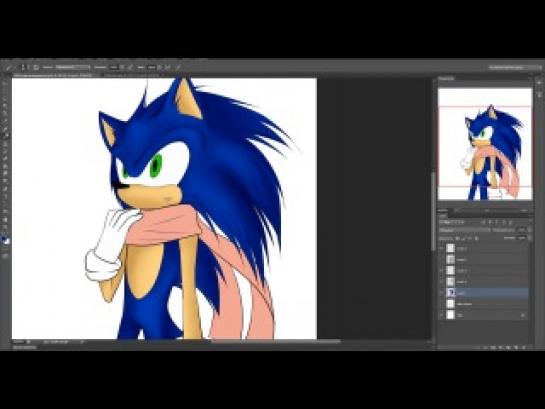The image size is (545, 409).
Task: Click the status bar zoom percentage field
Action: click(x=19, y=342)
